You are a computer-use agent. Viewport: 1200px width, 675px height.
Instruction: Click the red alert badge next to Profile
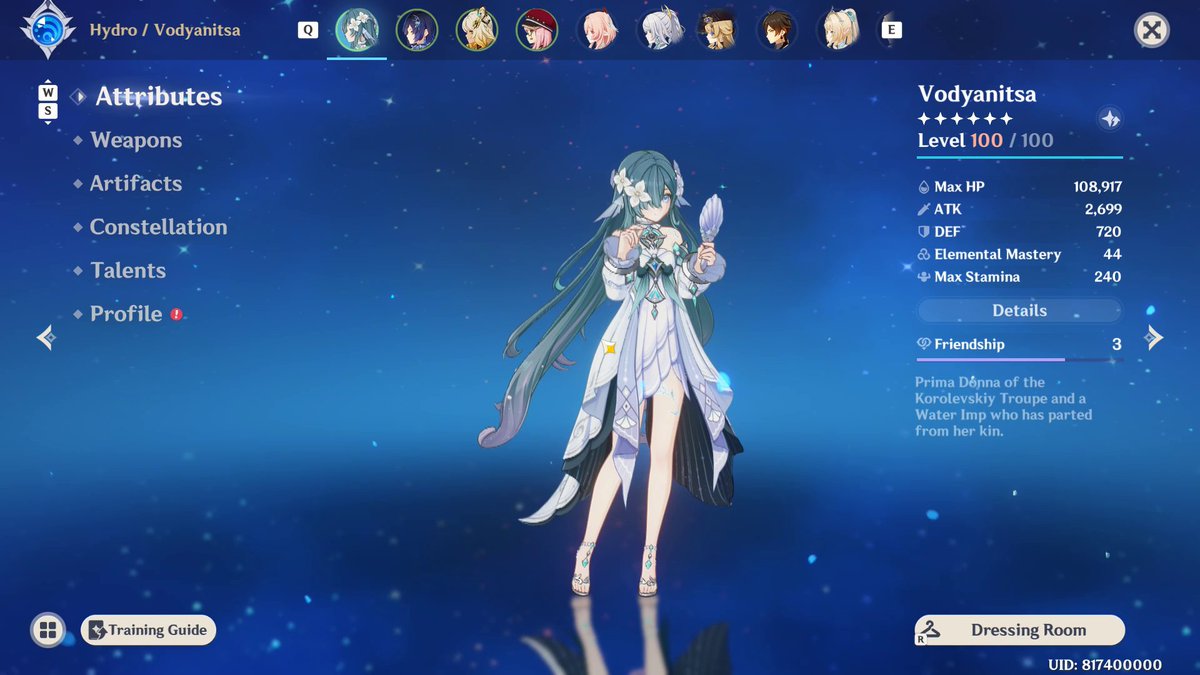(x=177, y=314)
